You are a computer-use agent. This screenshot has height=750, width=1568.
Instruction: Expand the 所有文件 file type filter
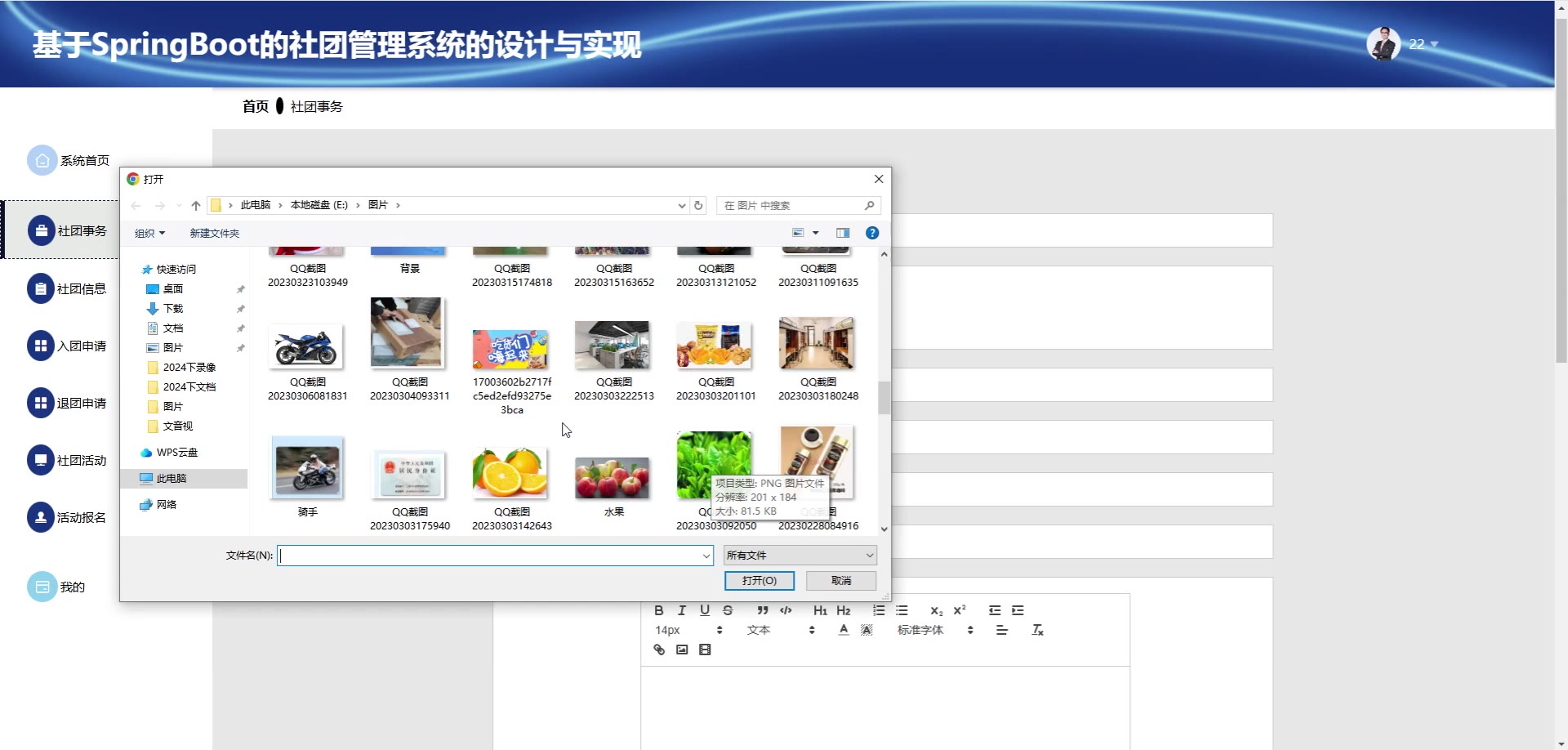coord(800,556)
